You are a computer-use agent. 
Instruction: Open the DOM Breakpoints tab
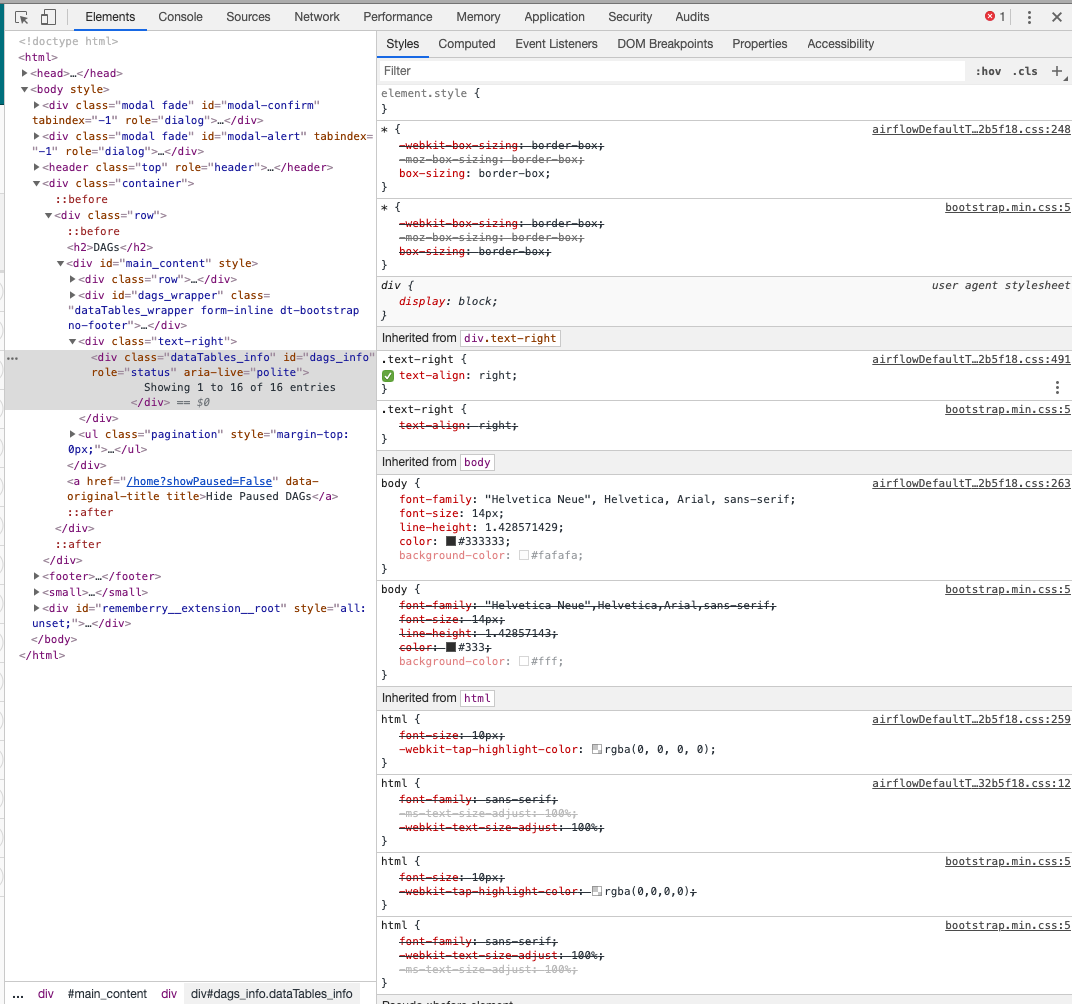point(665,44)
